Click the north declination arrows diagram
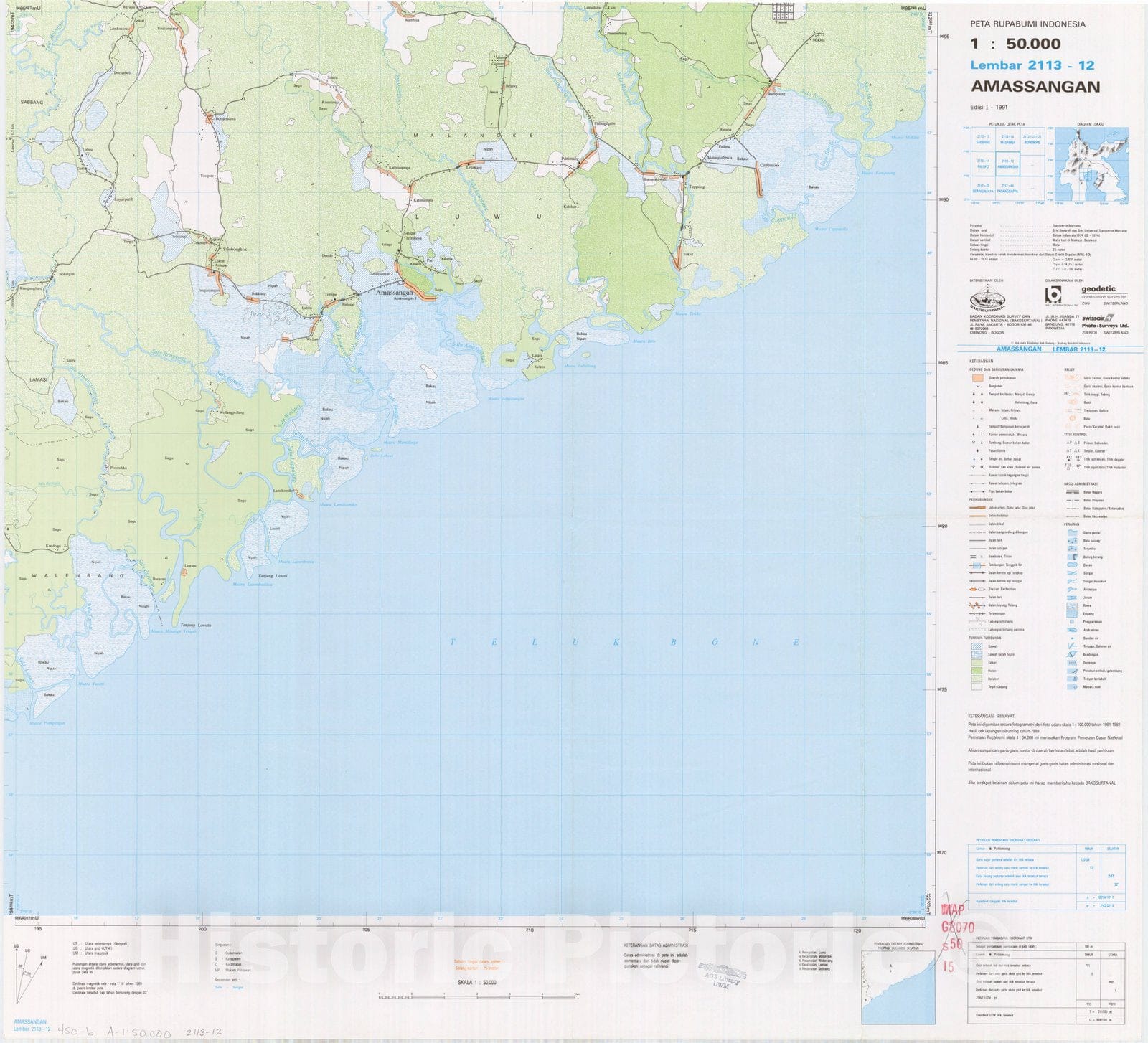 pyautogui.click(x=29, y=968)
